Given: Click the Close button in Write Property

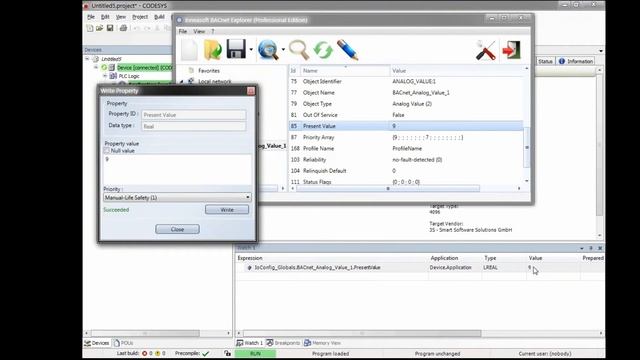Looking at the screenshot, I should click(x=178, y=229).
